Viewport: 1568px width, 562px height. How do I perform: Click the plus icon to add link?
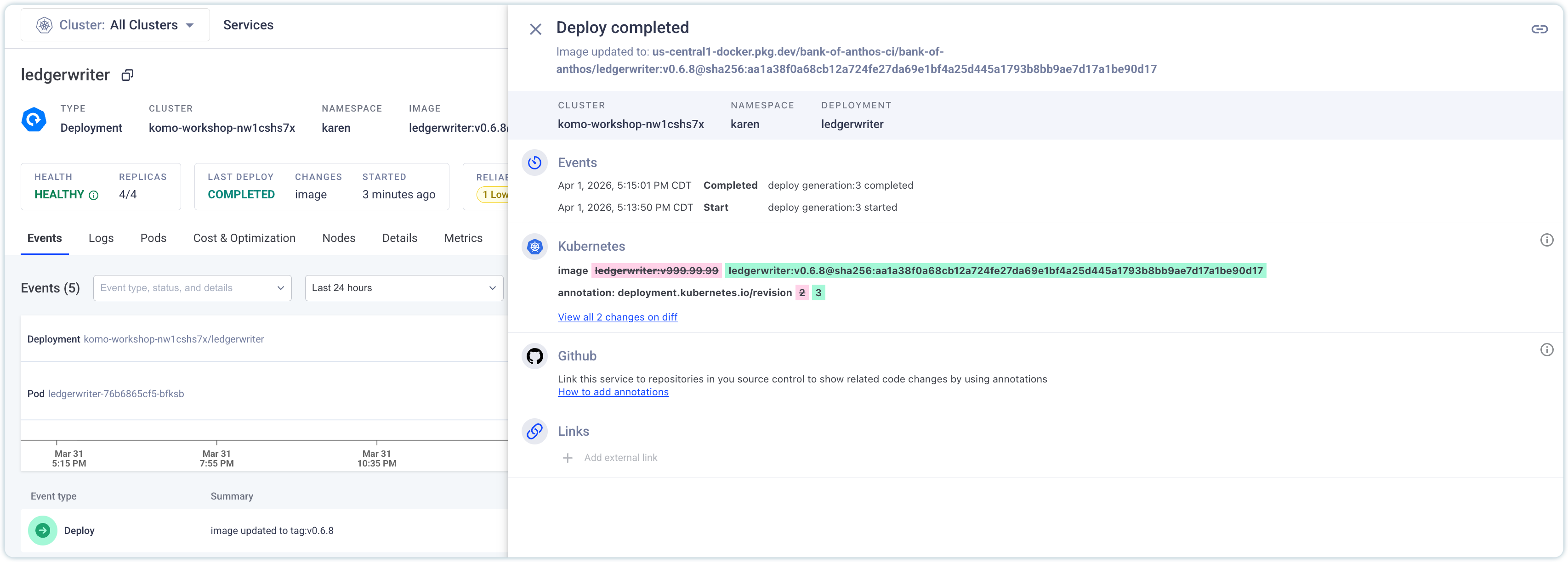click(567, 458)
